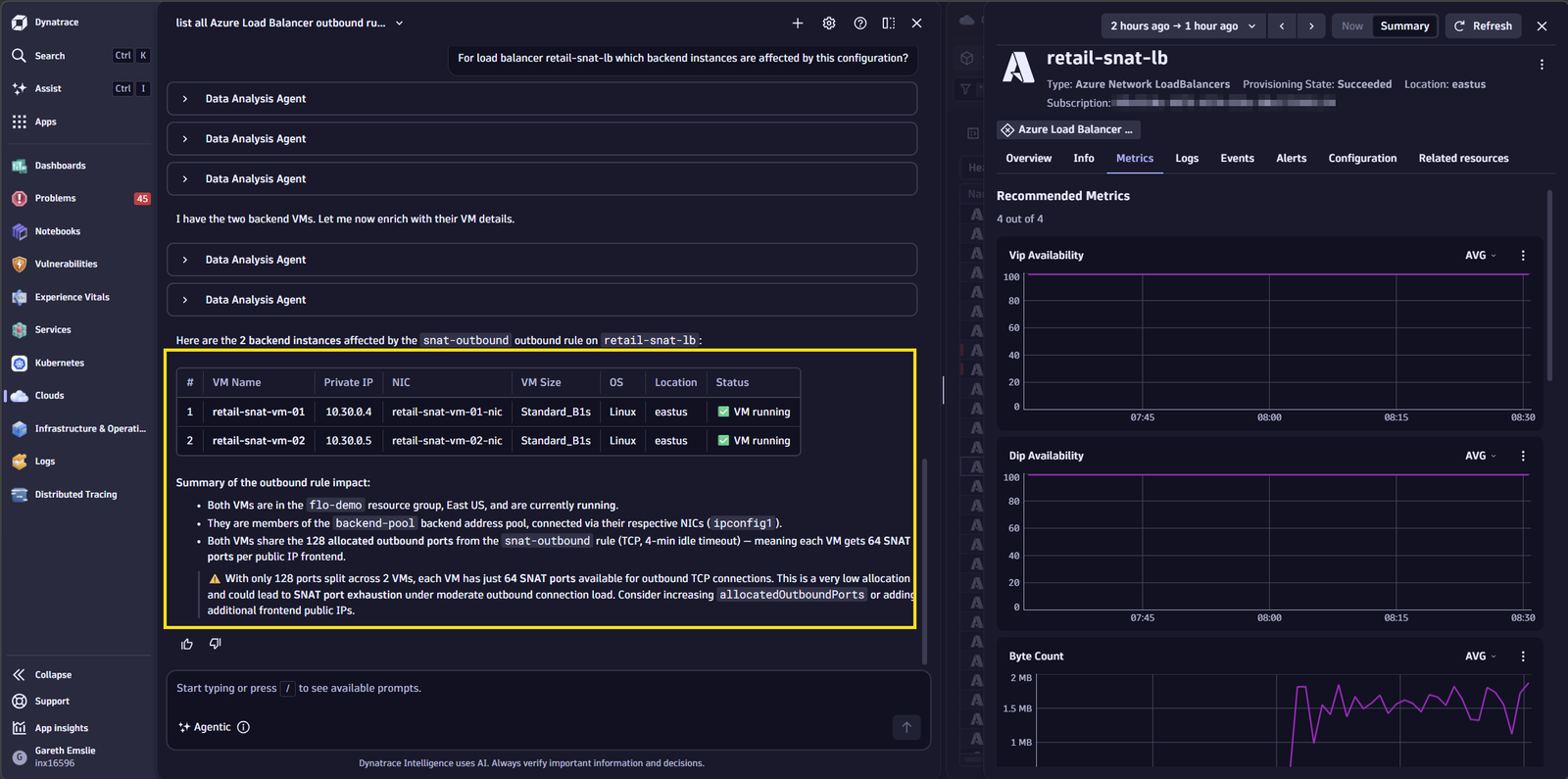Open the Byte Count chart options menu

click(1523, 657)
